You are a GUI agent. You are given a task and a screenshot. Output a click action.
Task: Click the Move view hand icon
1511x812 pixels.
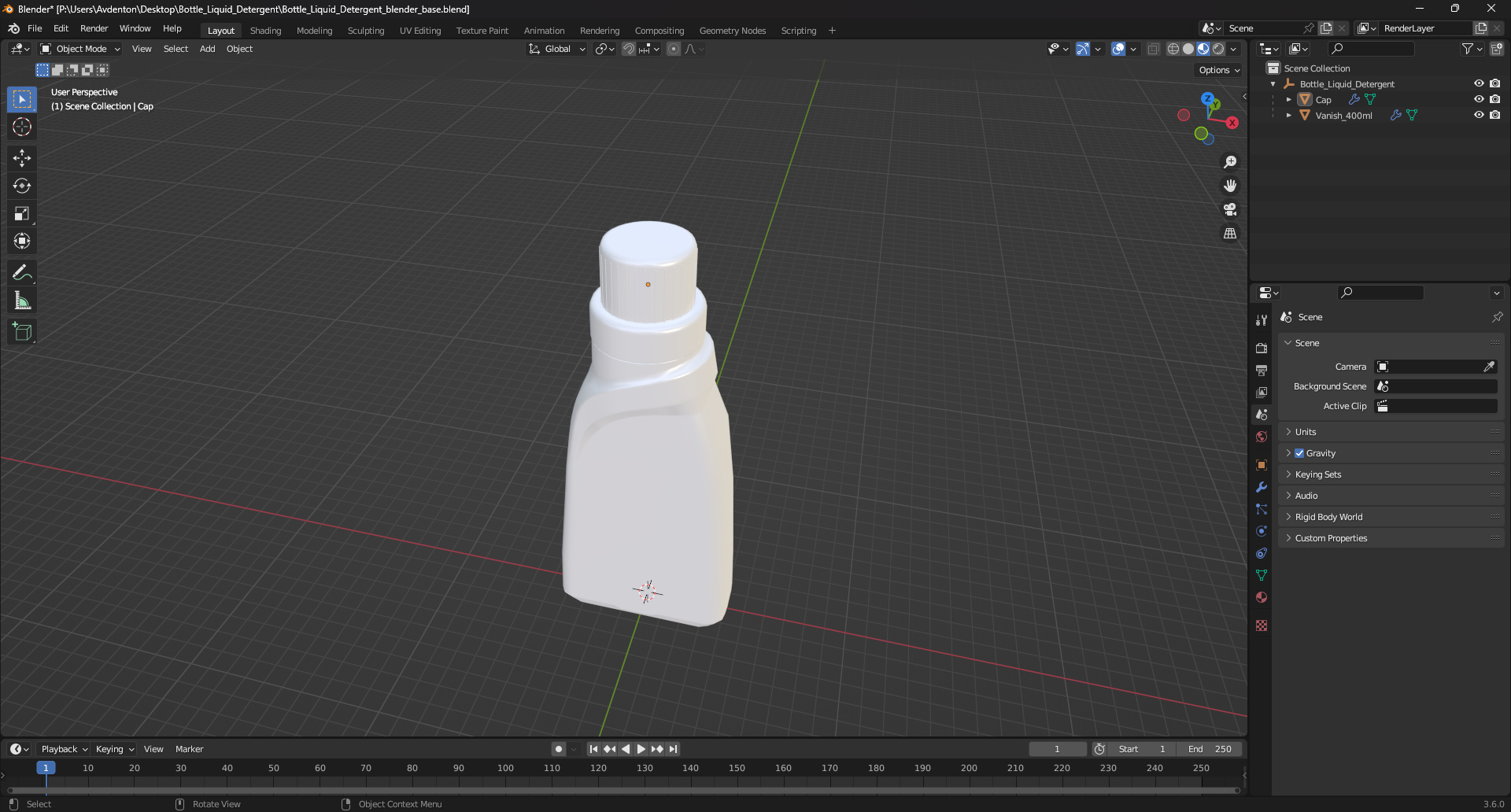(x=1230, y=186)
